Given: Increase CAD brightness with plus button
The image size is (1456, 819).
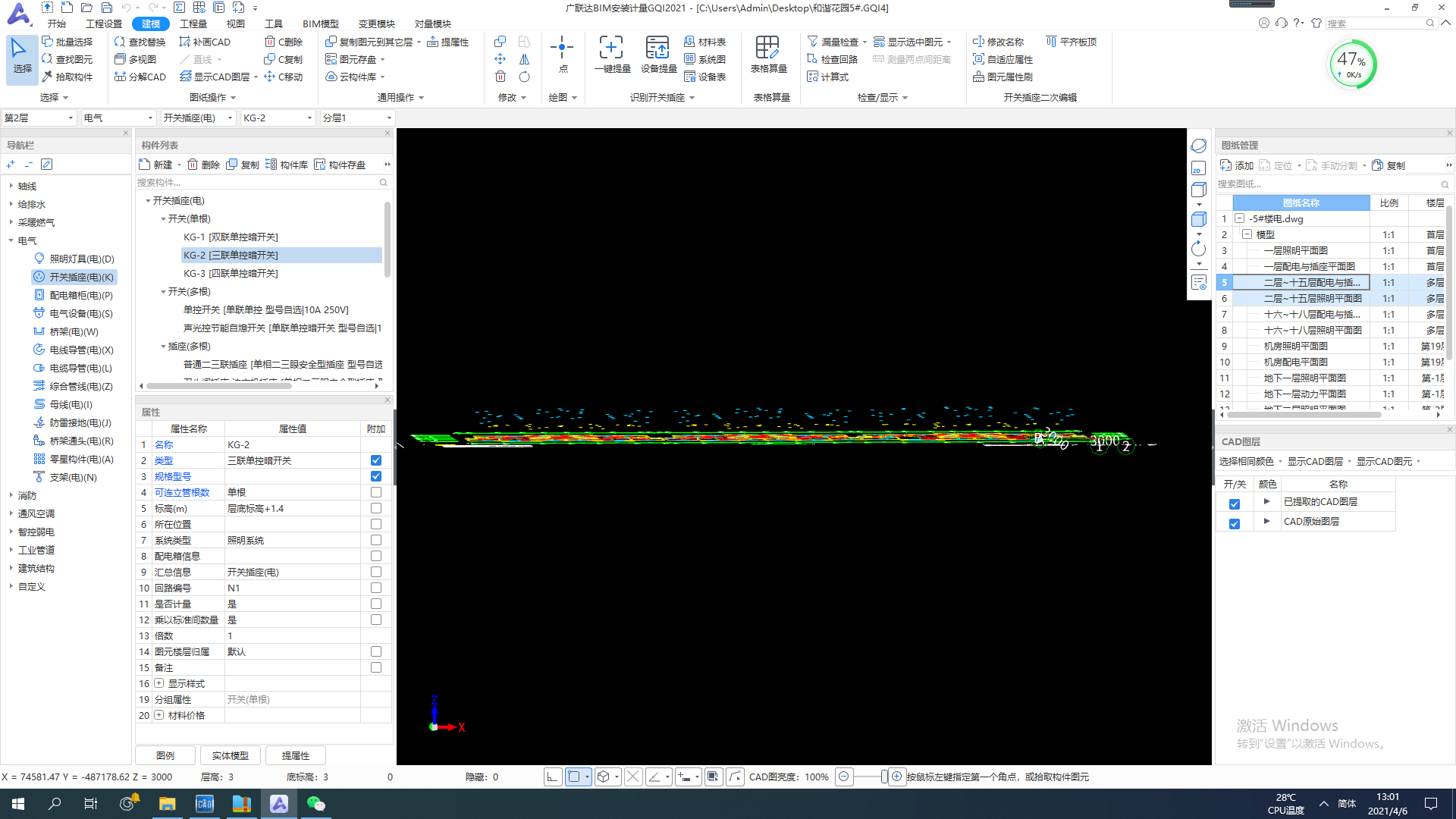Looking at the screenshot, I should (896, 777).
